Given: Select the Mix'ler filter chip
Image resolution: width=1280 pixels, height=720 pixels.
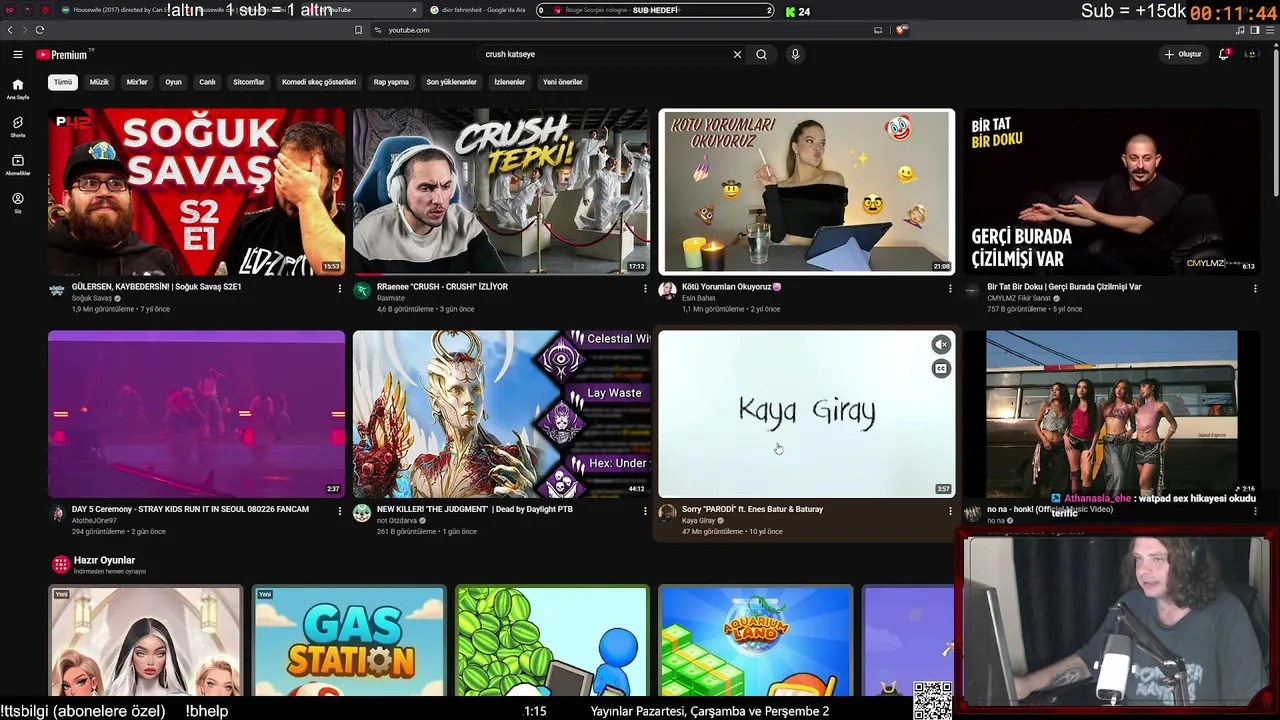Looking at the screenshot, I should [x=137, y=82].
